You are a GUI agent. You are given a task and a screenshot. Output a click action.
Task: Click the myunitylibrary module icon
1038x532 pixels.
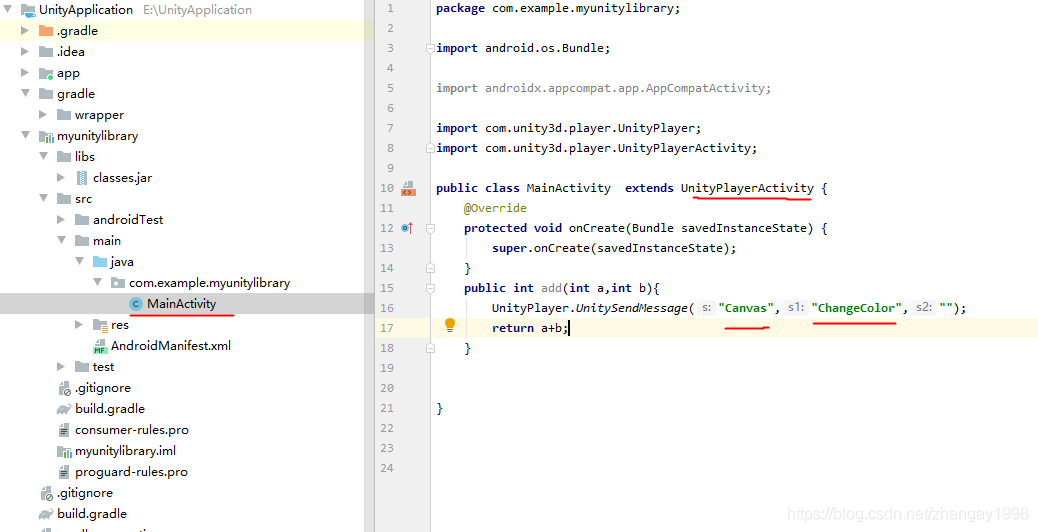[x=46, y=136]
